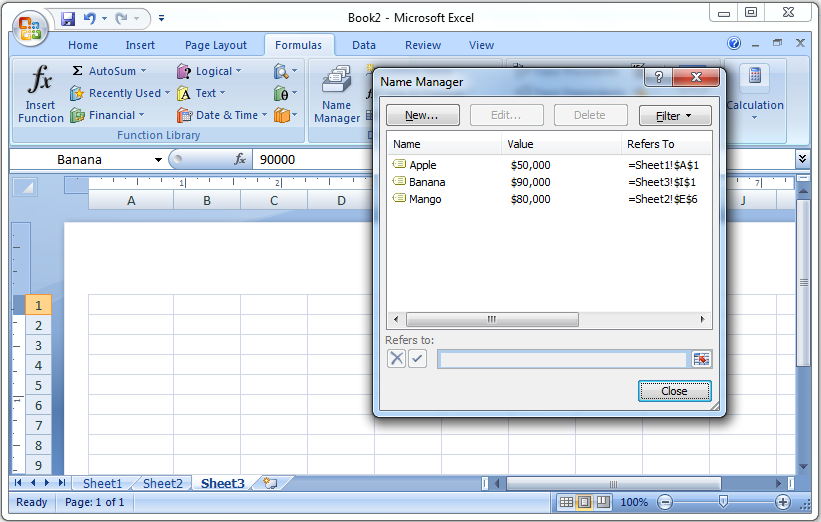Click the Refers to input field
The height and width of the screenshot is (522, 821).
click(562, 360)
